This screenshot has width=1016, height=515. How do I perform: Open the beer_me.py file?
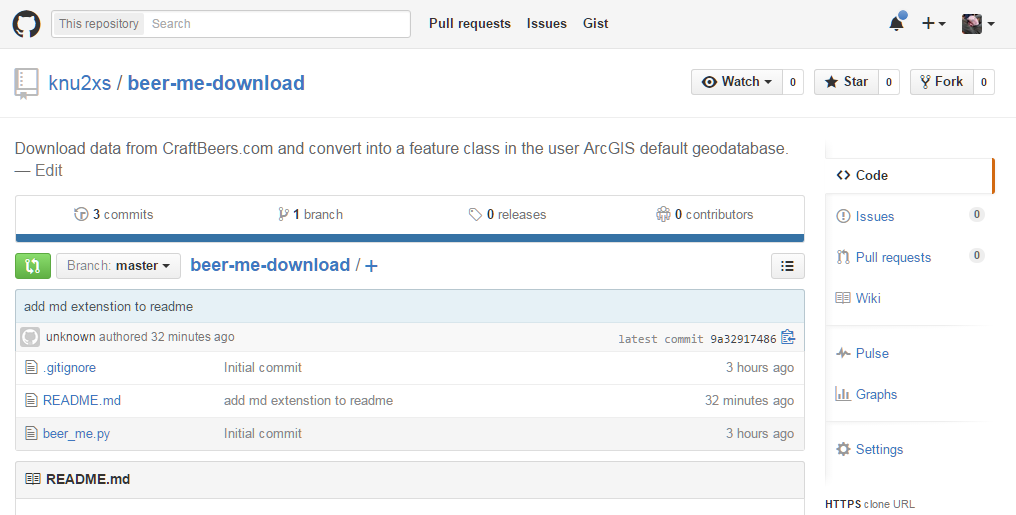[76, 433]
